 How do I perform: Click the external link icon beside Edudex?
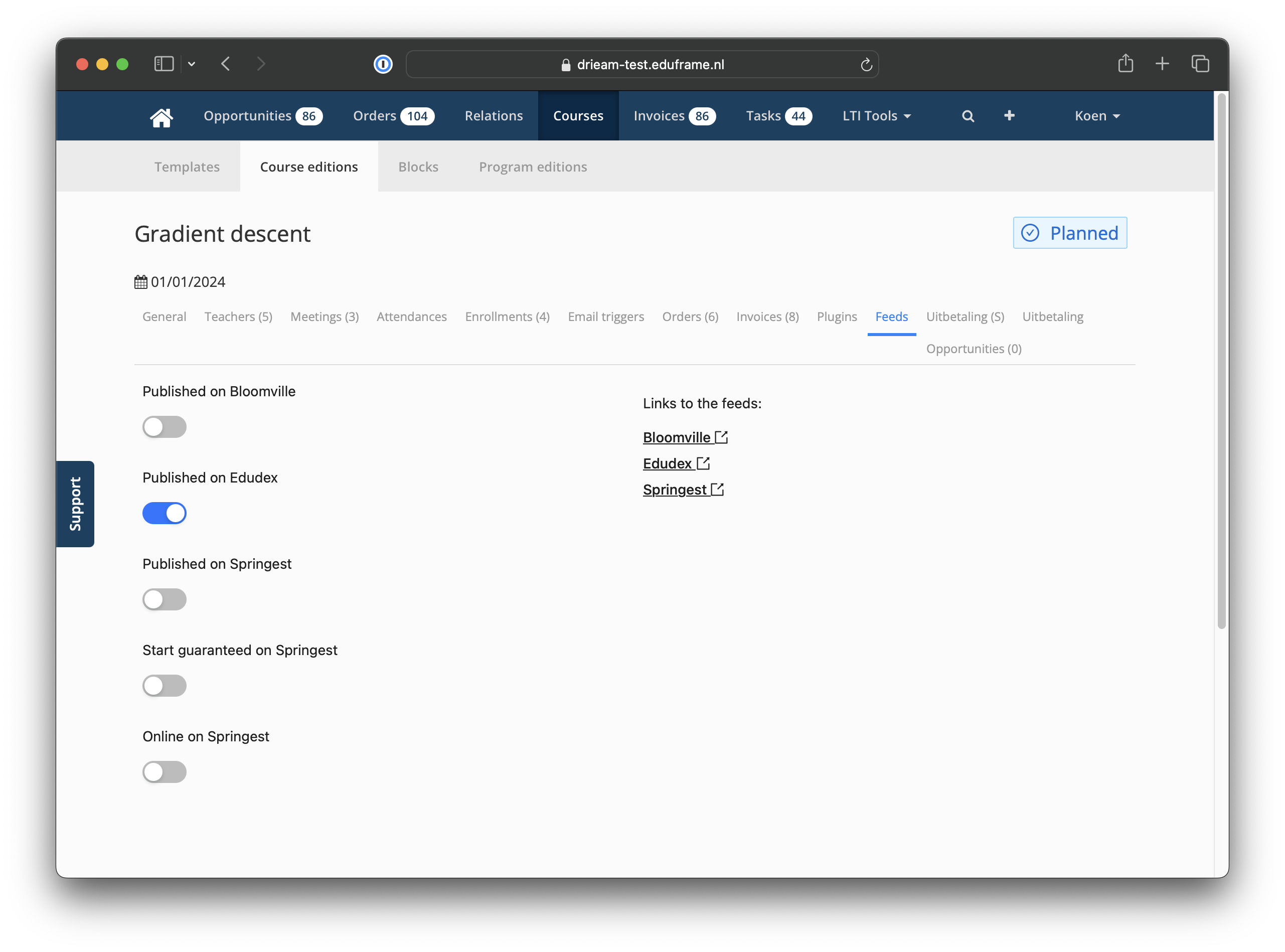tap(703, 463)
